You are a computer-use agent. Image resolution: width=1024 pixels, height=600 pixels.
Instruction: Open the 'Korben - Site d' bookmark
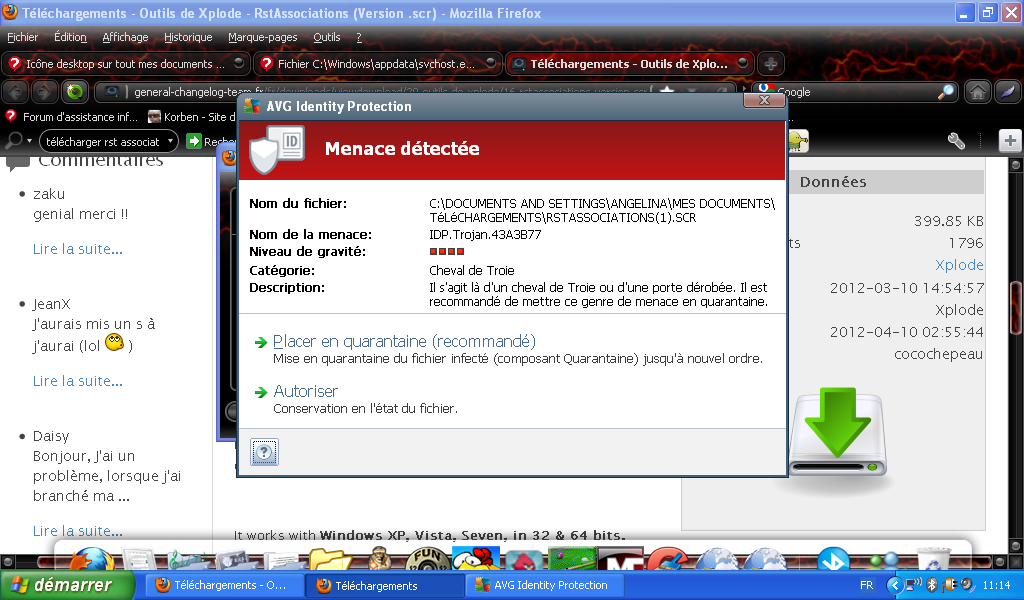click(x=191, y=117)
